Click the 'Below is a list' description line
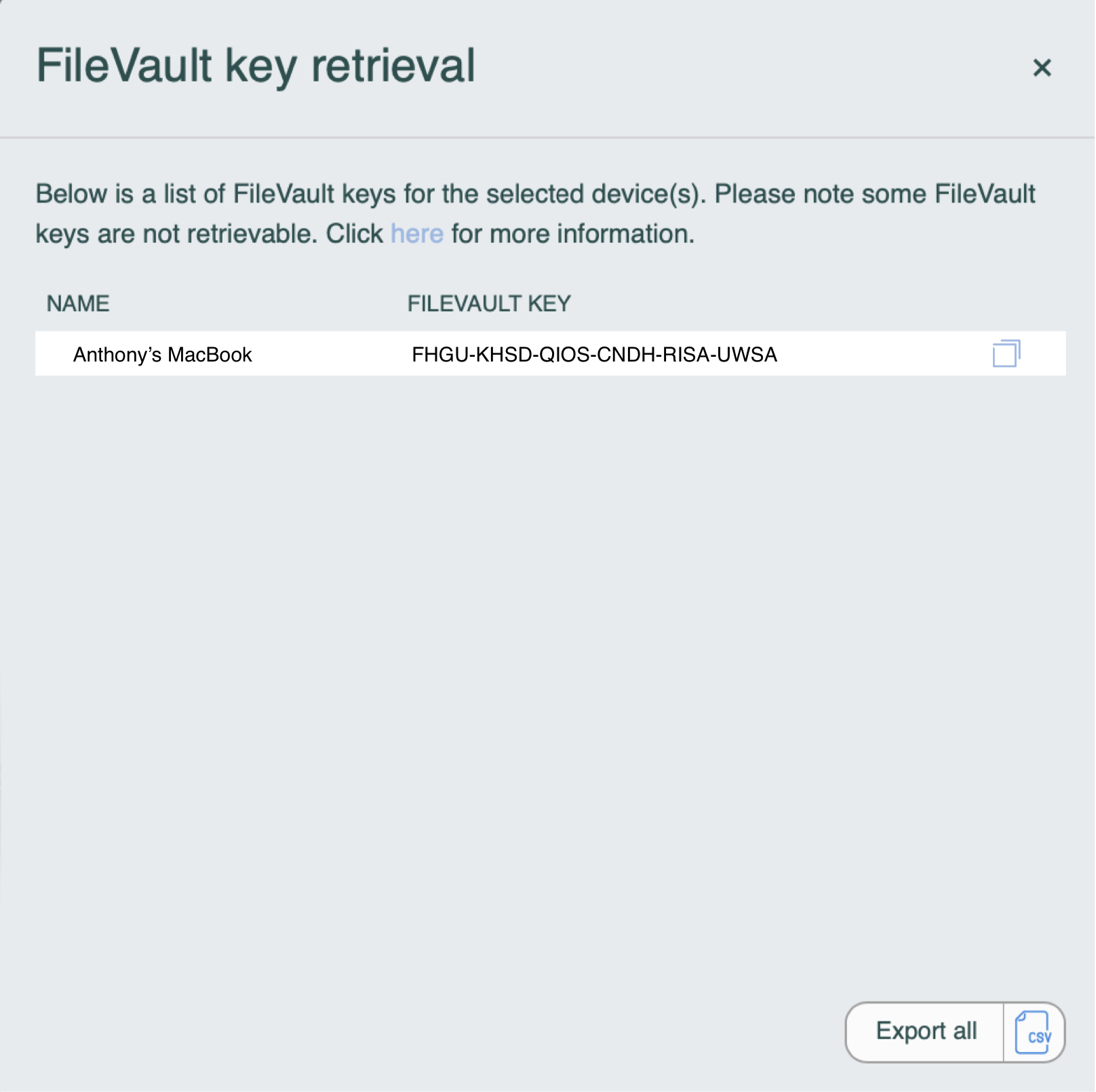 (535, 194)
